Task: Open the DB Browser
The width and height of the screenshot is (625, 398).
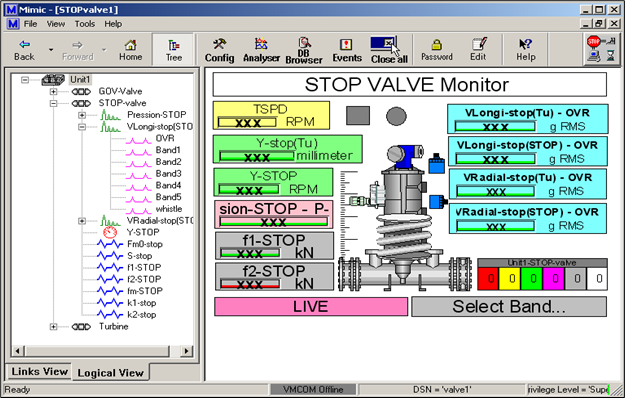Action: [304, 50]
